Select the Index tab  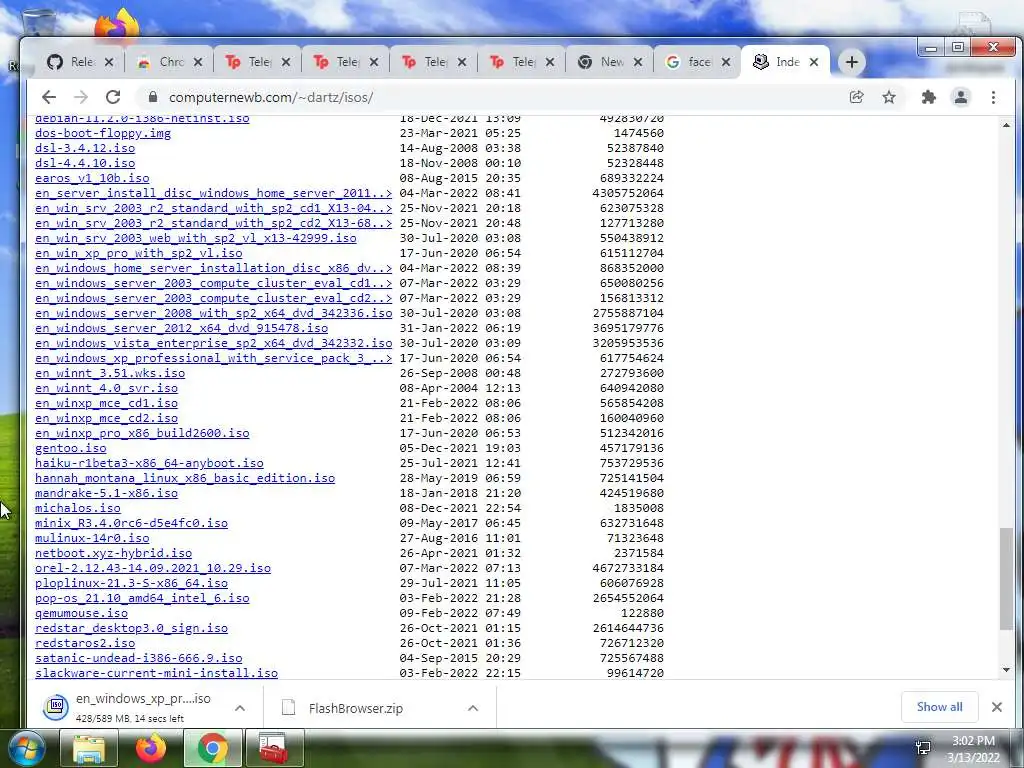(785, 62)
